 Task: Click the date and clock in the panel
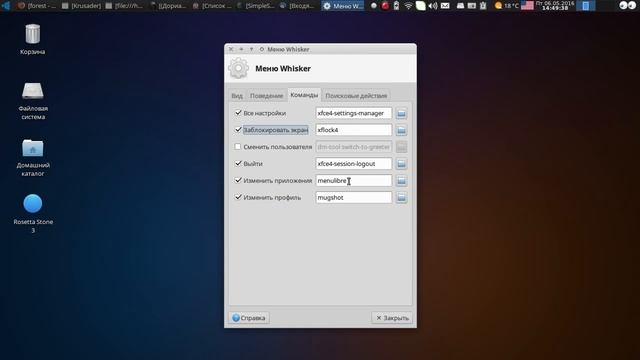pos(555,6)
